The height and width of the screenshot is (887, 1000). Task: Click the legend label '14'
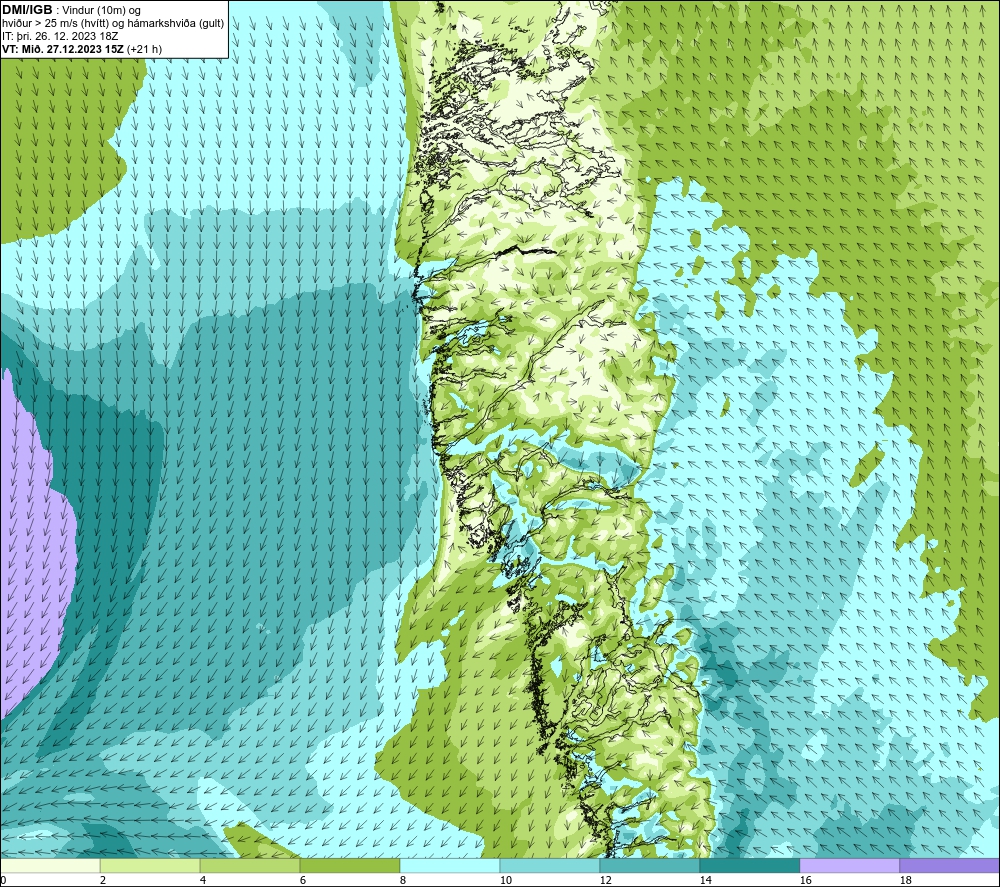705,880
